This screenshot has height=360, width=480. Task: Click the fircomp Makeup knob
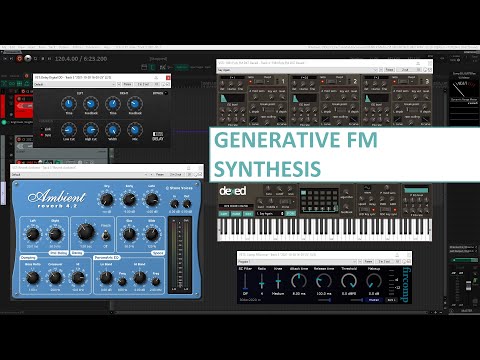click(374, 281)
